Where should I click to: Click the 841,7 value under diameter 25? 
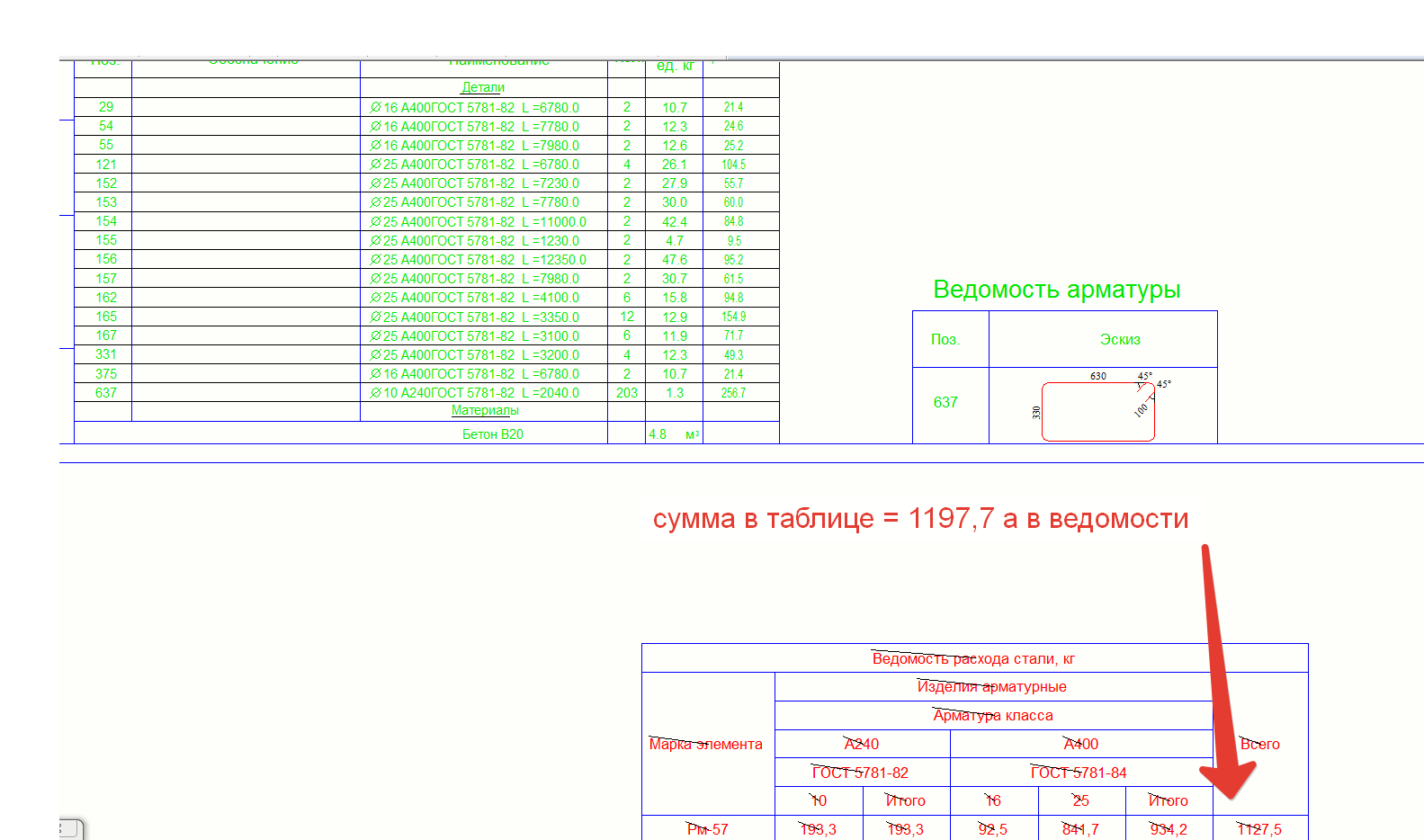tap(1080, 829)
